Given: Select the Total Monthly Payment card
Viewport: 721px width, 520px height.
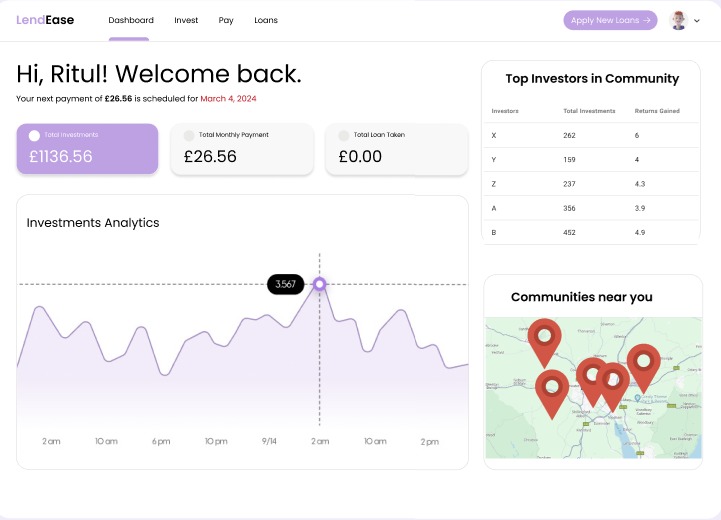Looking at the screenshot, I should point(242,149).
